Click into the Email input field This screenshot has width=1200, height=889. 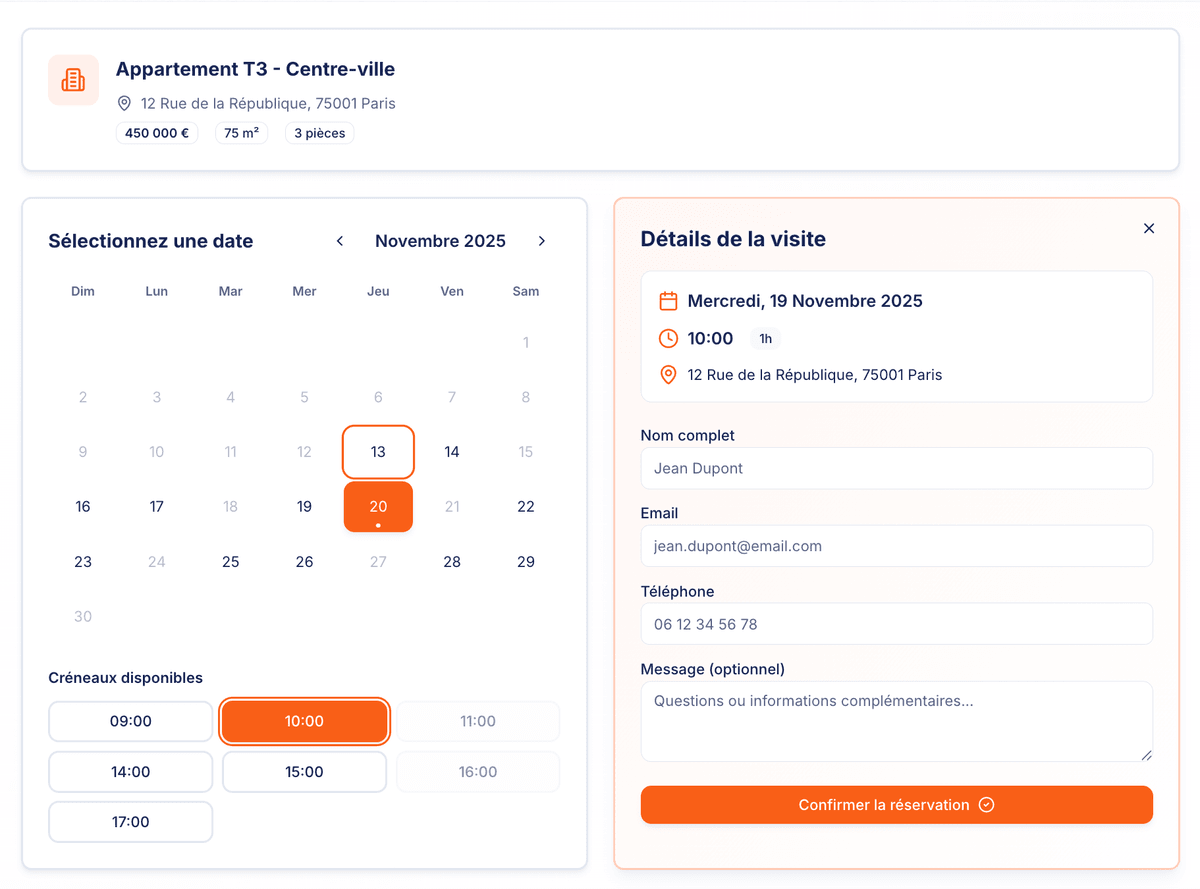pyautogui.click(x=896, y=546)
